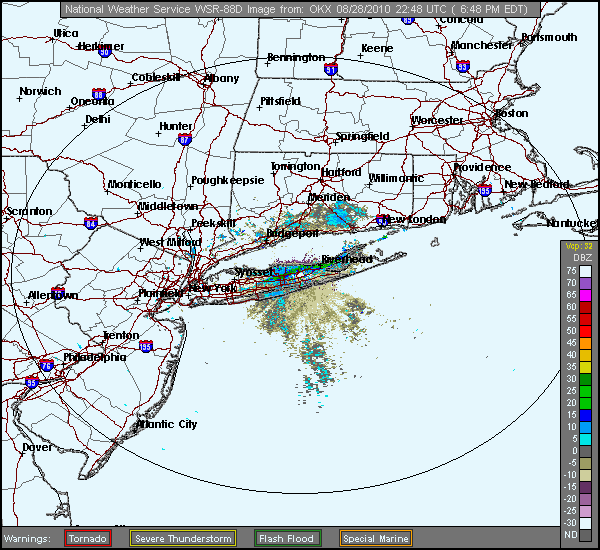Click the WSR-88D image title bar text

point(297,9)
